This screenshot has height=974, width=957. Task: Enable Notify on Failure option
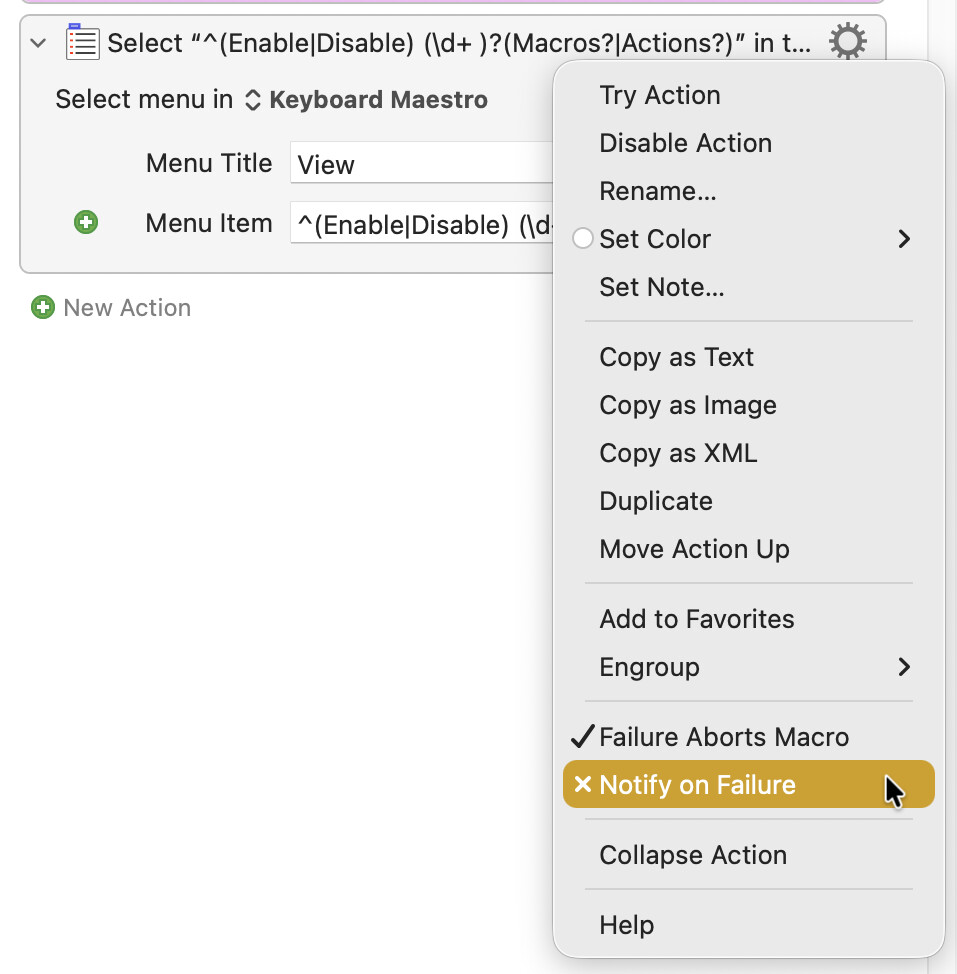[697, 785]
